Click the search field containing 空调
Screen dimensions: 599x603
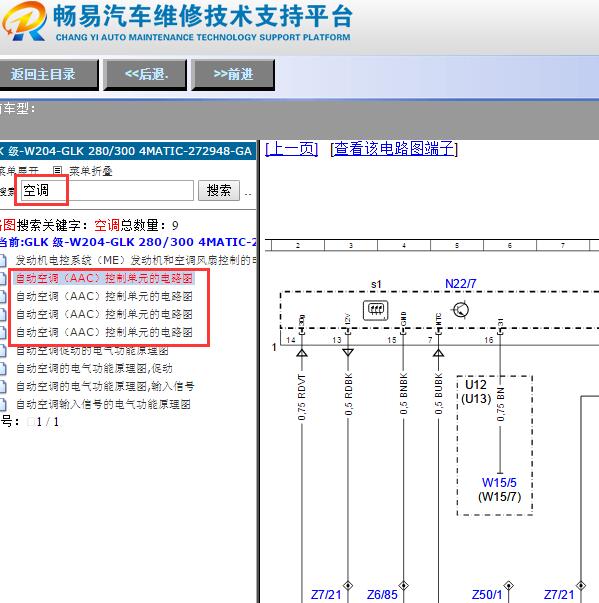click(x=107, y=190)
